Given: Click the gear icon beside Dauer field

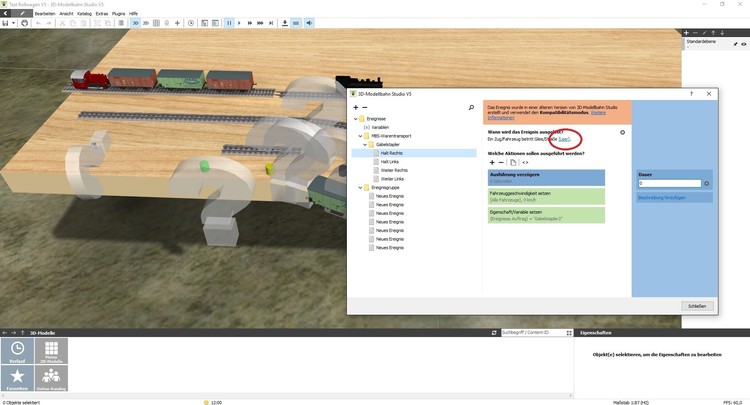Looking at the screenshot, I should coord(706,184).
